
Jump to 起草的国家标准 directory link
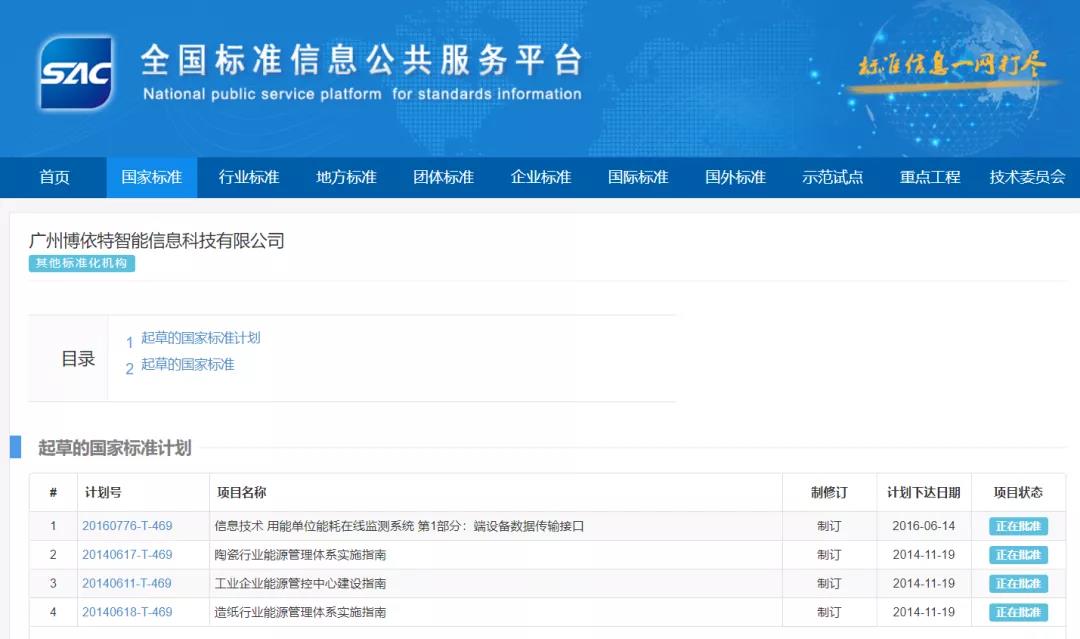pyautogui.click(x=187, y=365)
